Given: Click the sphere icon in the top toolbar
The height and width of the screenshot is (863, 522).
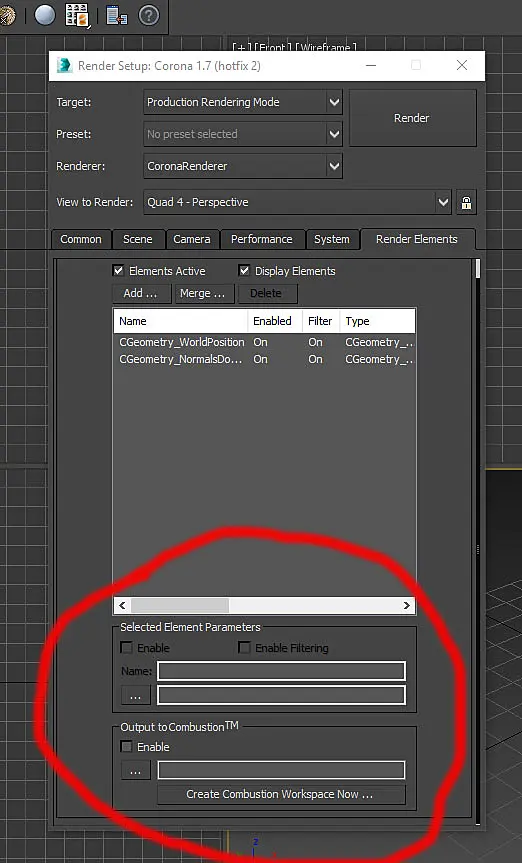Looking at the screenshot, I should click(x=45, y=15).
